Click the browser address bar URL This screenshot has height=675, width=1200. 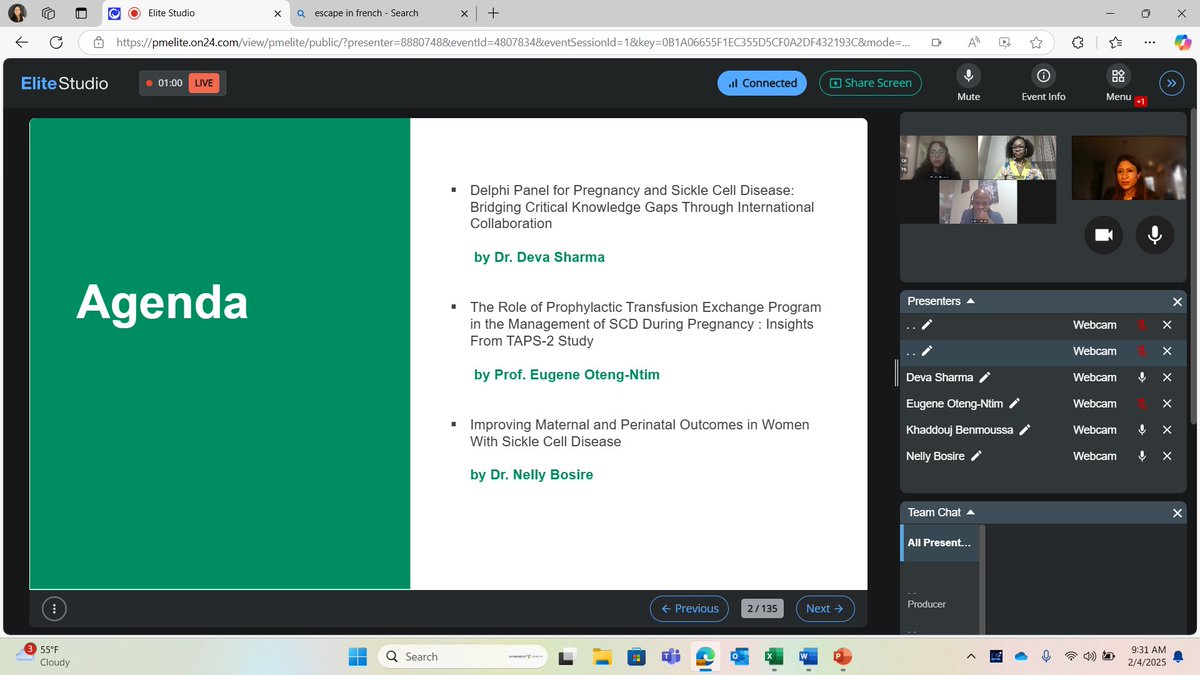point(512,42)
